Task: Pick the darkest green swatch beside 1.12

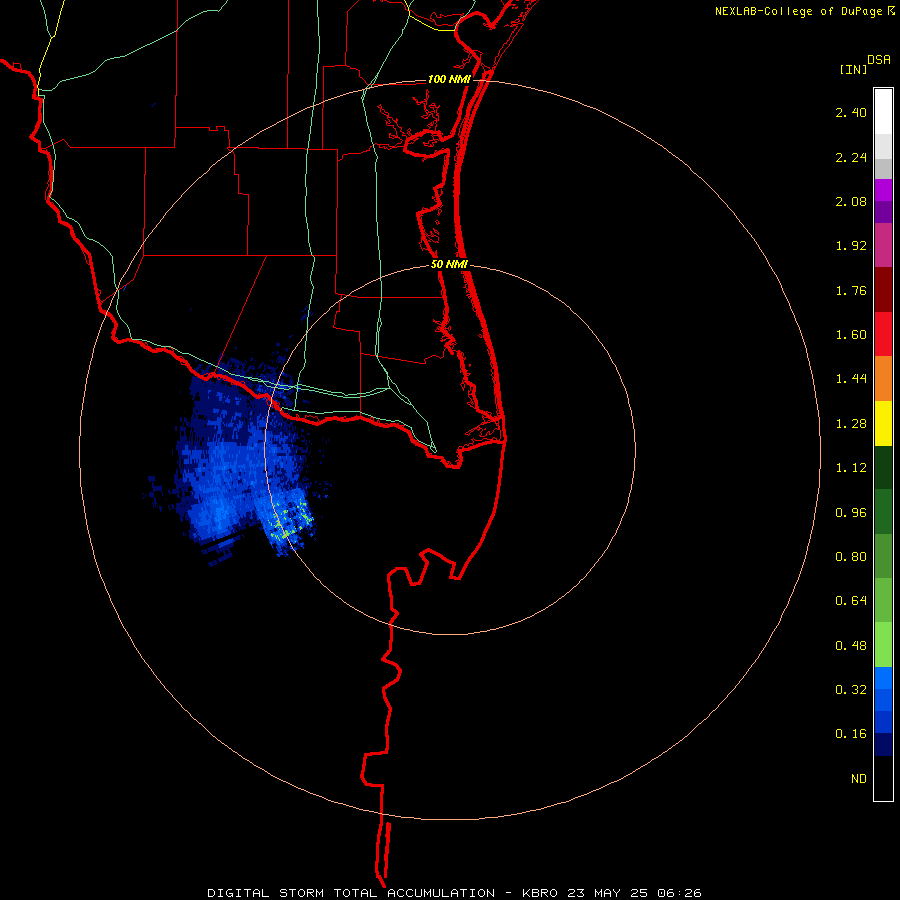Action: (x=883, y=468)
